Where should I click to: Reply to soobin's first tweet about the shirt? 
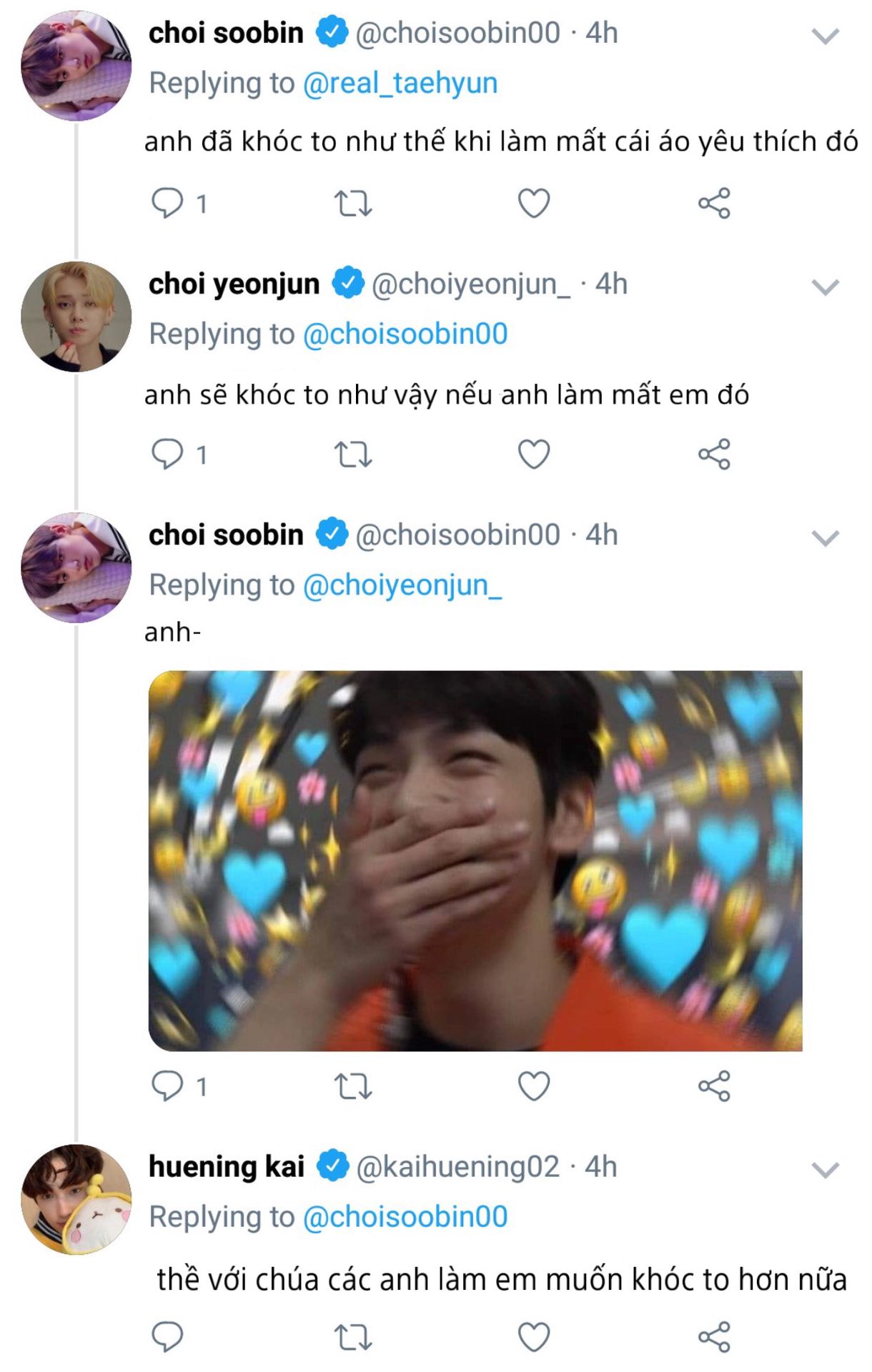coord(167,203)
